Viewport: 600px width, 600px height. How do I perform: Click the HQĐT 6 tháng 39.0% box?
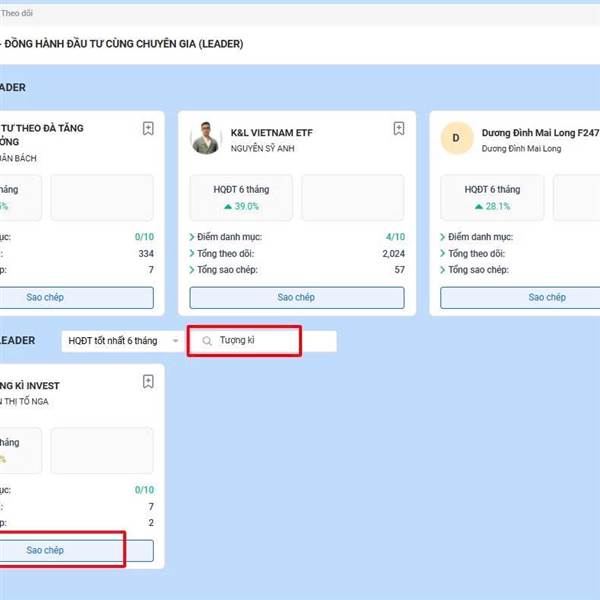241,198
